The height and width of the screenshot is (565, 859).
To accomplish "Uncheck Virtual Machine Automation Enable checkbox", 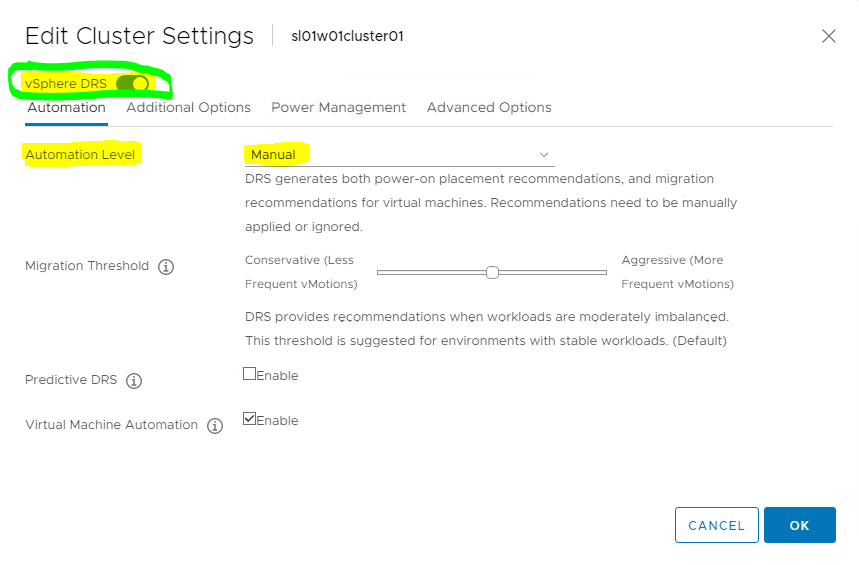I will point(249,419).
